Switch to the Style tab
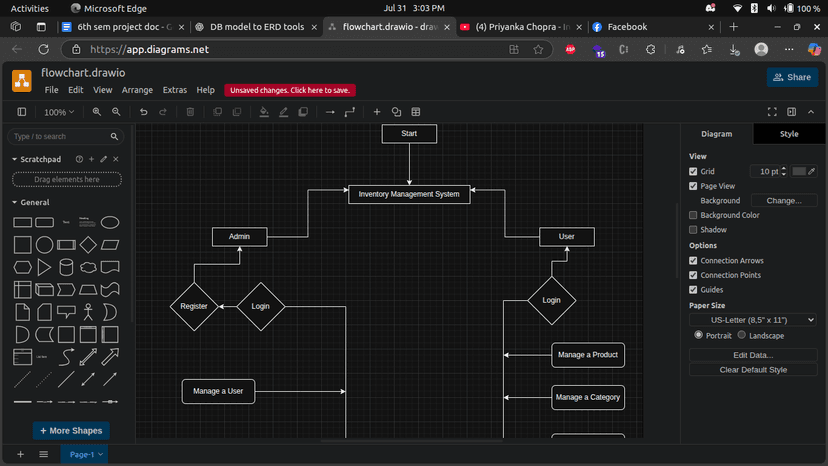This screenshot has width=828, height=466. (789, 133)
